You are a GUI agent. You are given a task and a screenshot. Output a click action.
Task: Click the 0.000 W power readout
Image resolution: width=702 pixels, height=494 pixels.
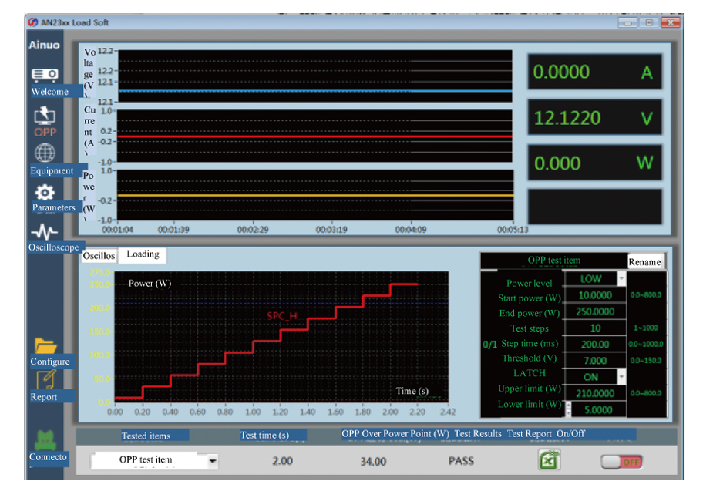594,163
